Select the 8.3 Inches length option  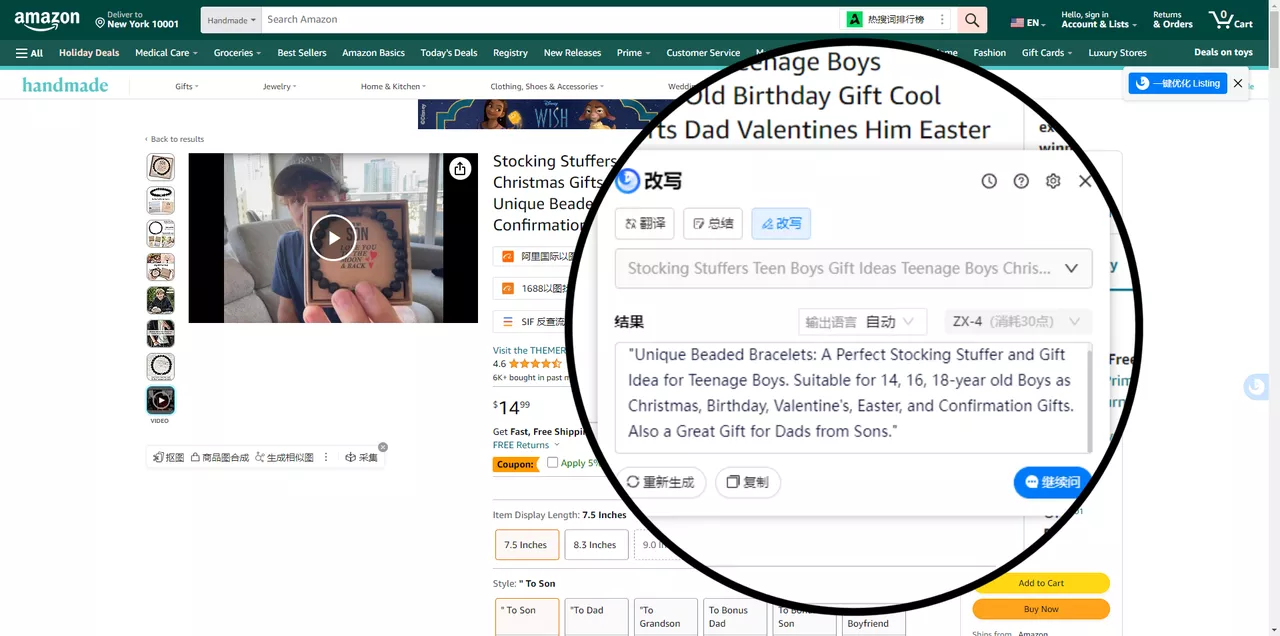[x=595, y=545]
